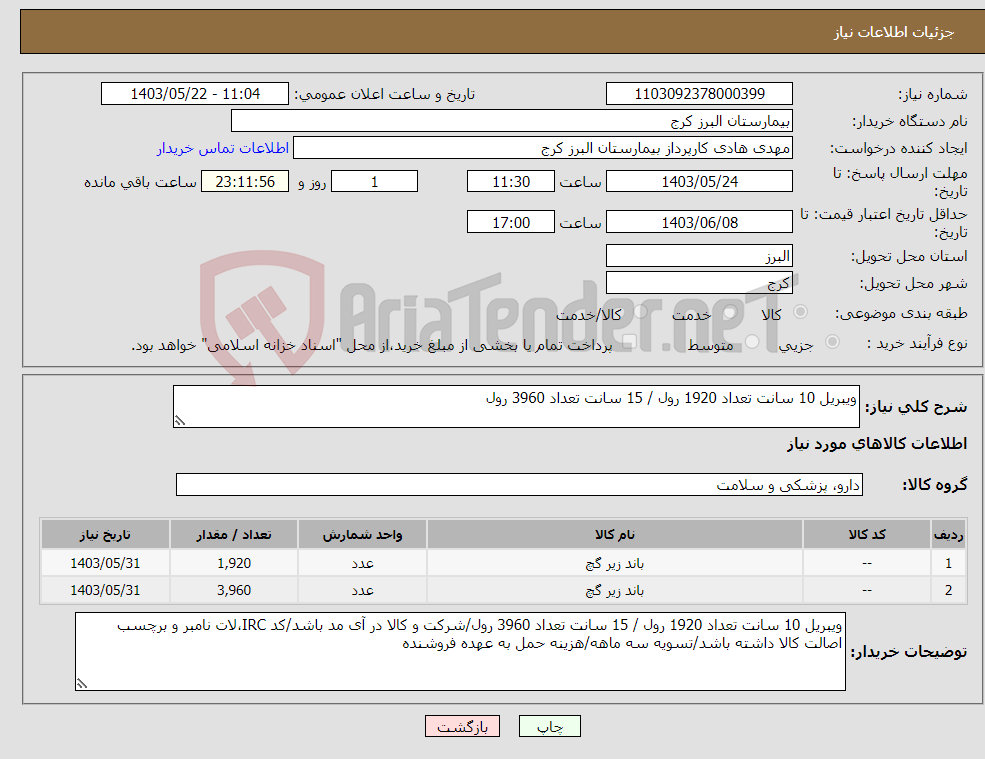Select the خدمت radio button
This screenshot has width=985, height=759.
[729, 312]
